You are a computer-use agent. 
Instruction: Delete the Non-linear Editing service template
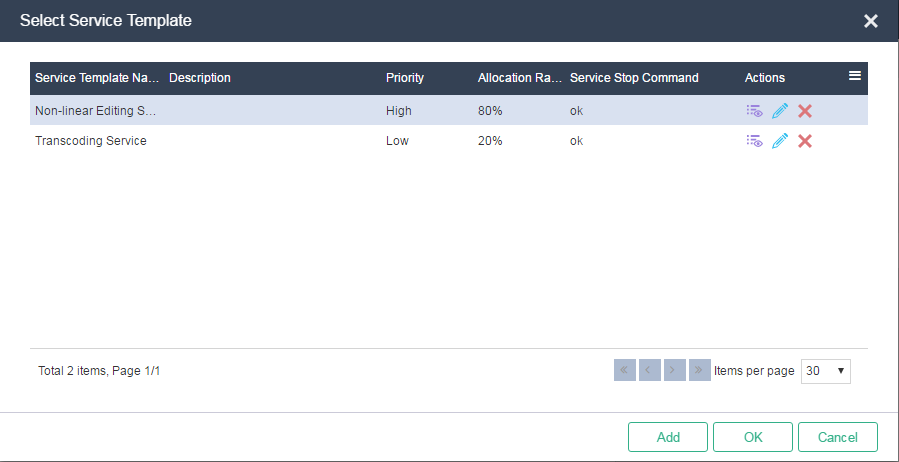[805, 111]
